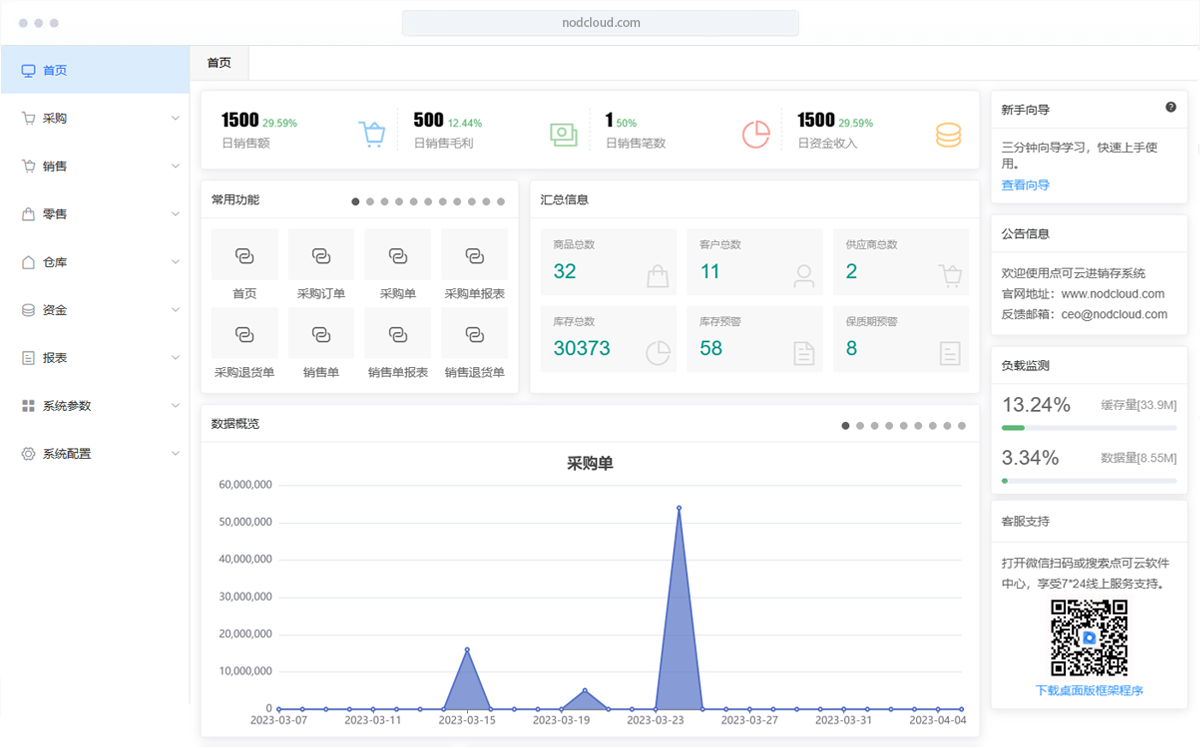The height and width of the screenshot is (749, 1200).
Task: Select the last carousel dot in 数据概览
Action: (962, 426)
